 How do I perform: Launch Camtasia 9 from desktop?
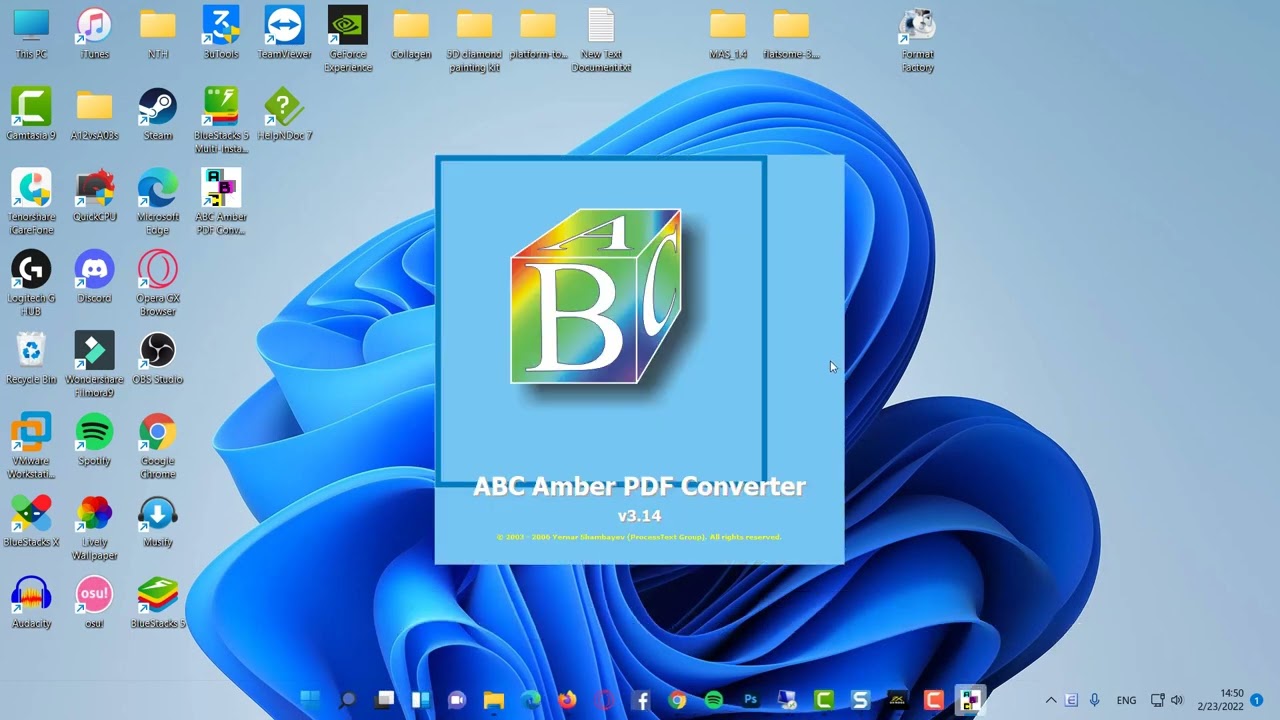coord(31,114)
